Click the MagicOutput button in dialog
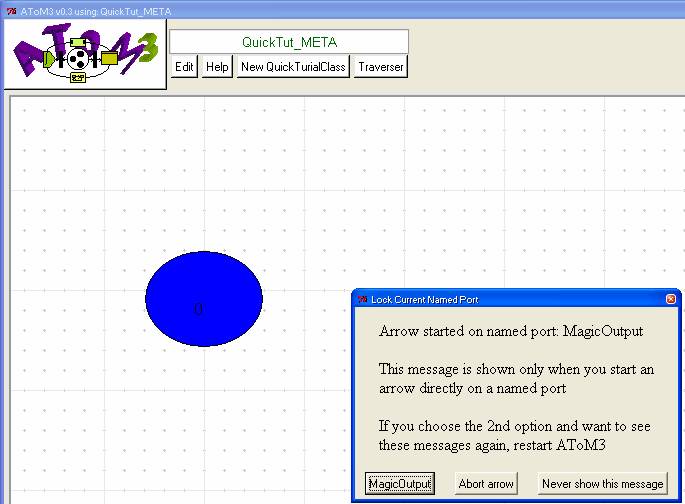This screenshot has width=685, height=504. pyautogui.click(x=400, y=483)
